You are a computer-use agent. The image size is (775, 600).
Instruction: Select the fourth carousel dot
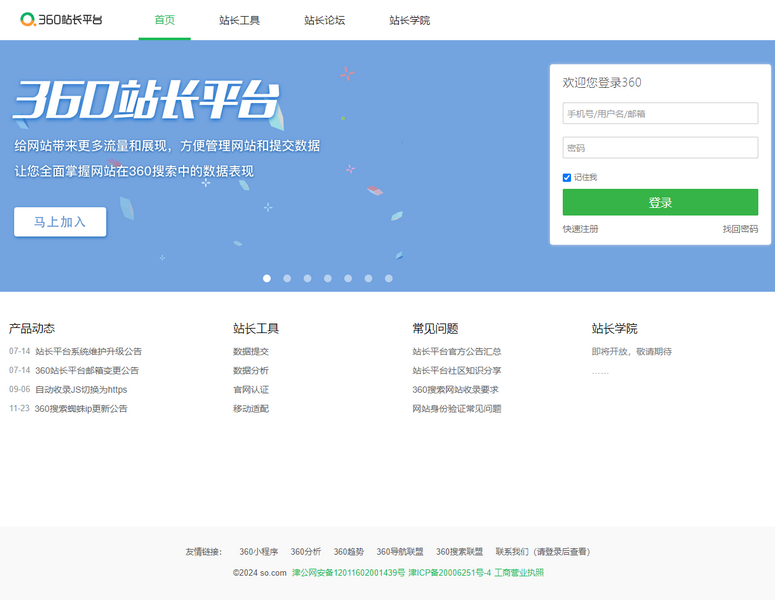point(328,278)
